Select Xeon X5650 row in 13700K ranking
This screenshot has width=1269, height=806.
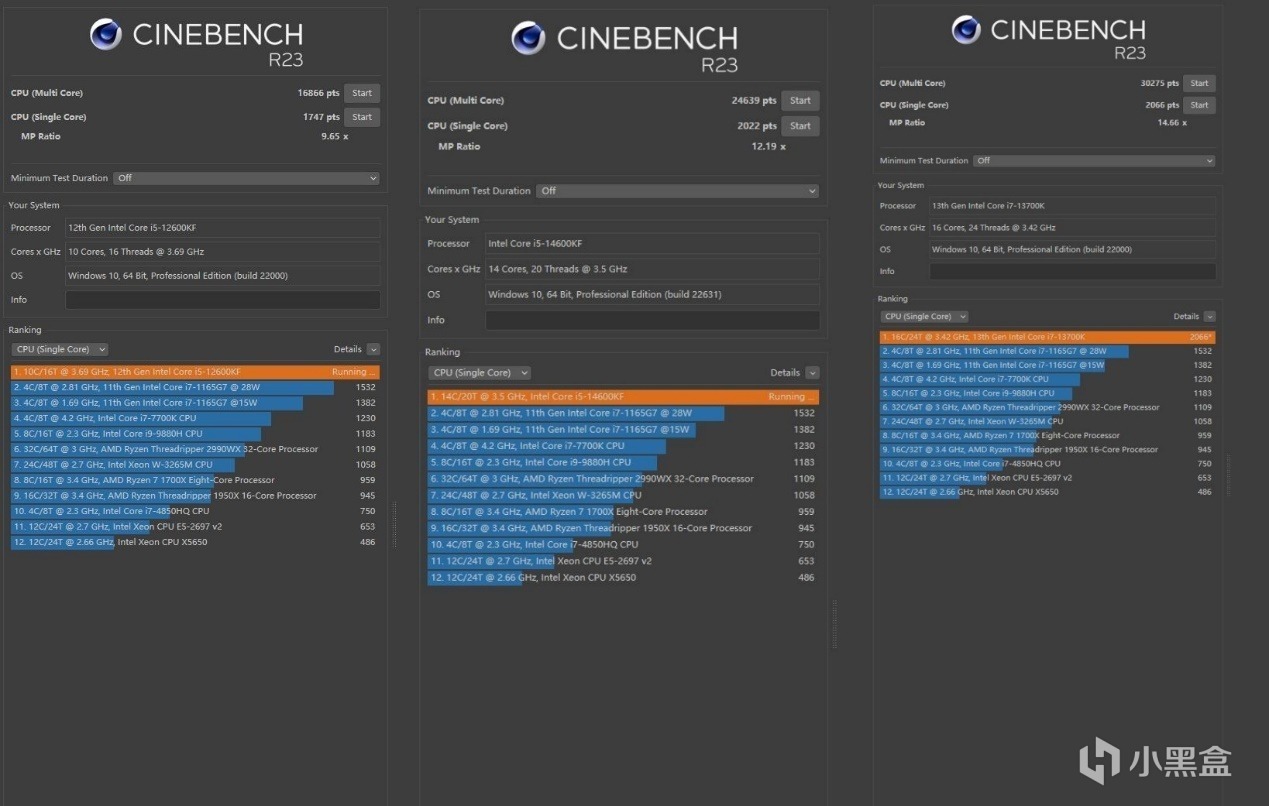pyautogui.click(x=1048, y=492)
